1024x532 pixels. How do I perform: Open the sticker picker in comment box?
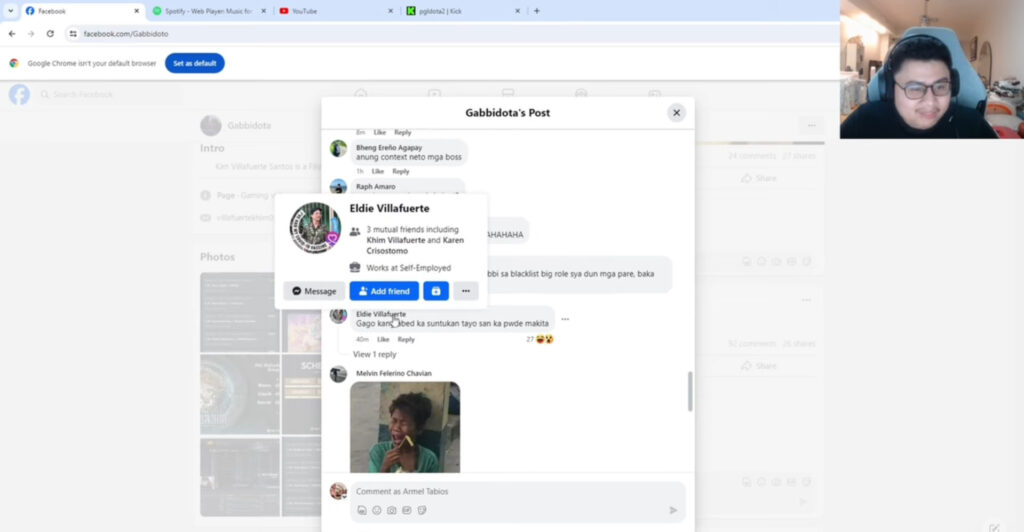pos(422,510)
